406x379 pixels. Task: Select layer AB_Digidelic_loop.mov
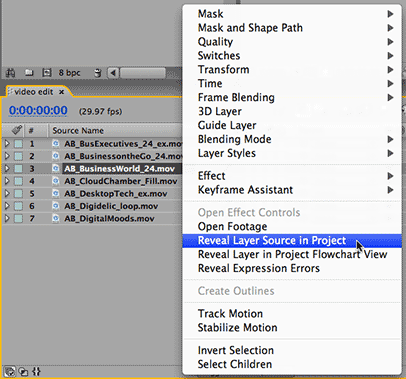111,206
